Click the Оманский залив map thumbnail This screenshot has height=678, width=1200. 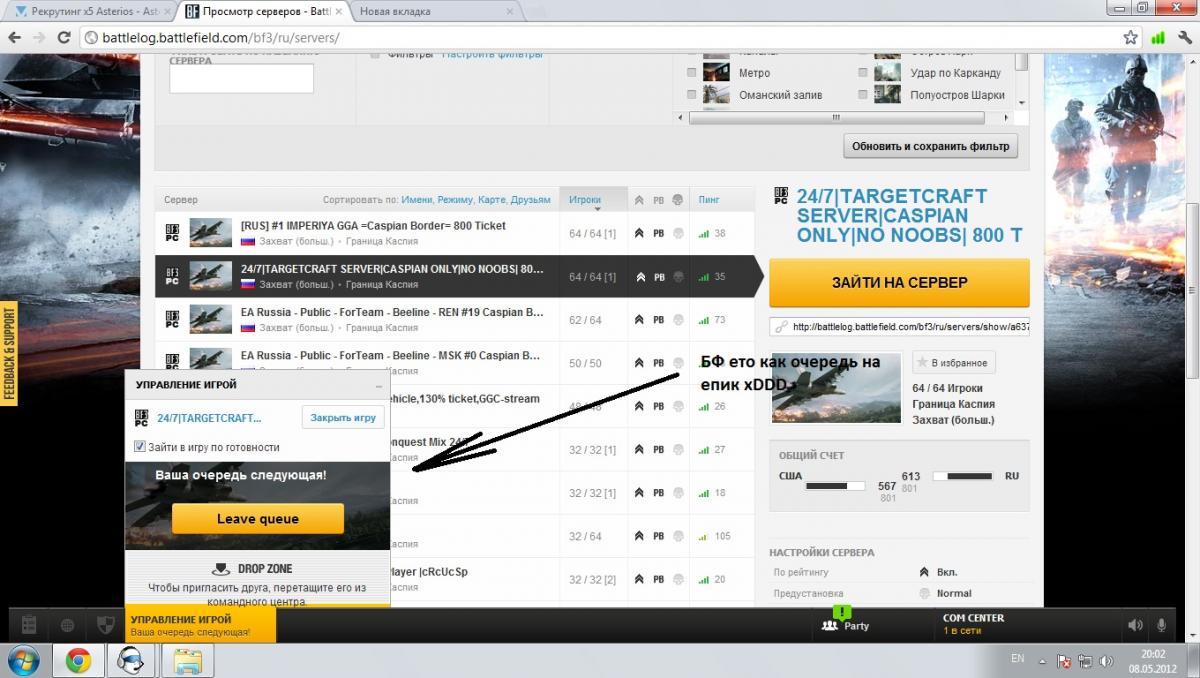coord(716,95)
